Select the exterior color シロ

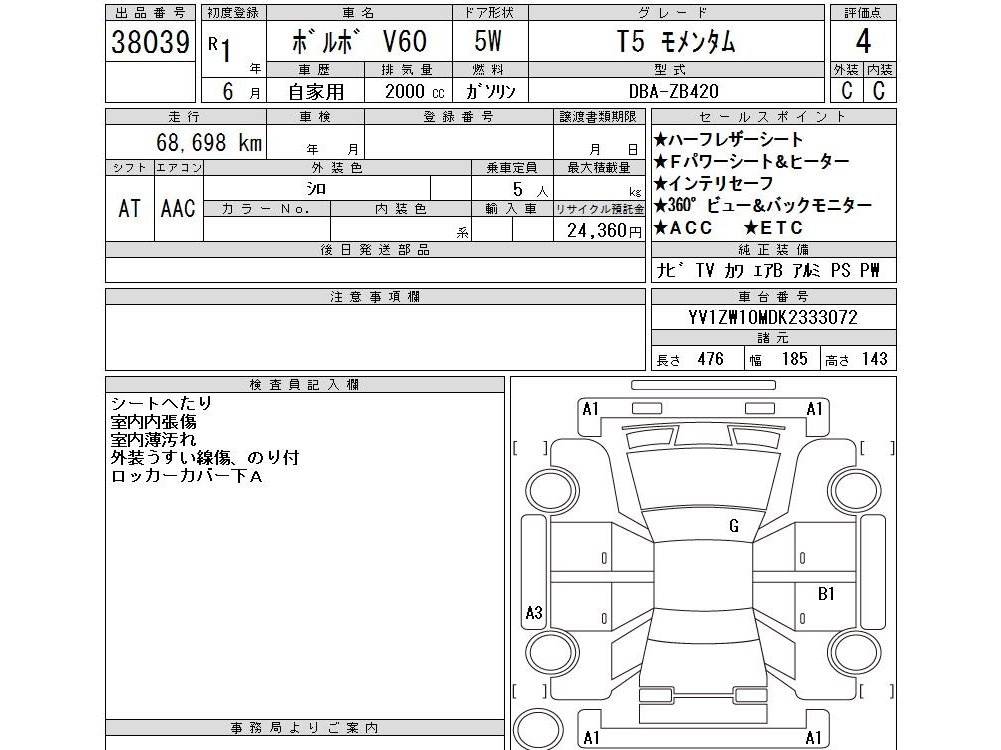tap(316, 188)
